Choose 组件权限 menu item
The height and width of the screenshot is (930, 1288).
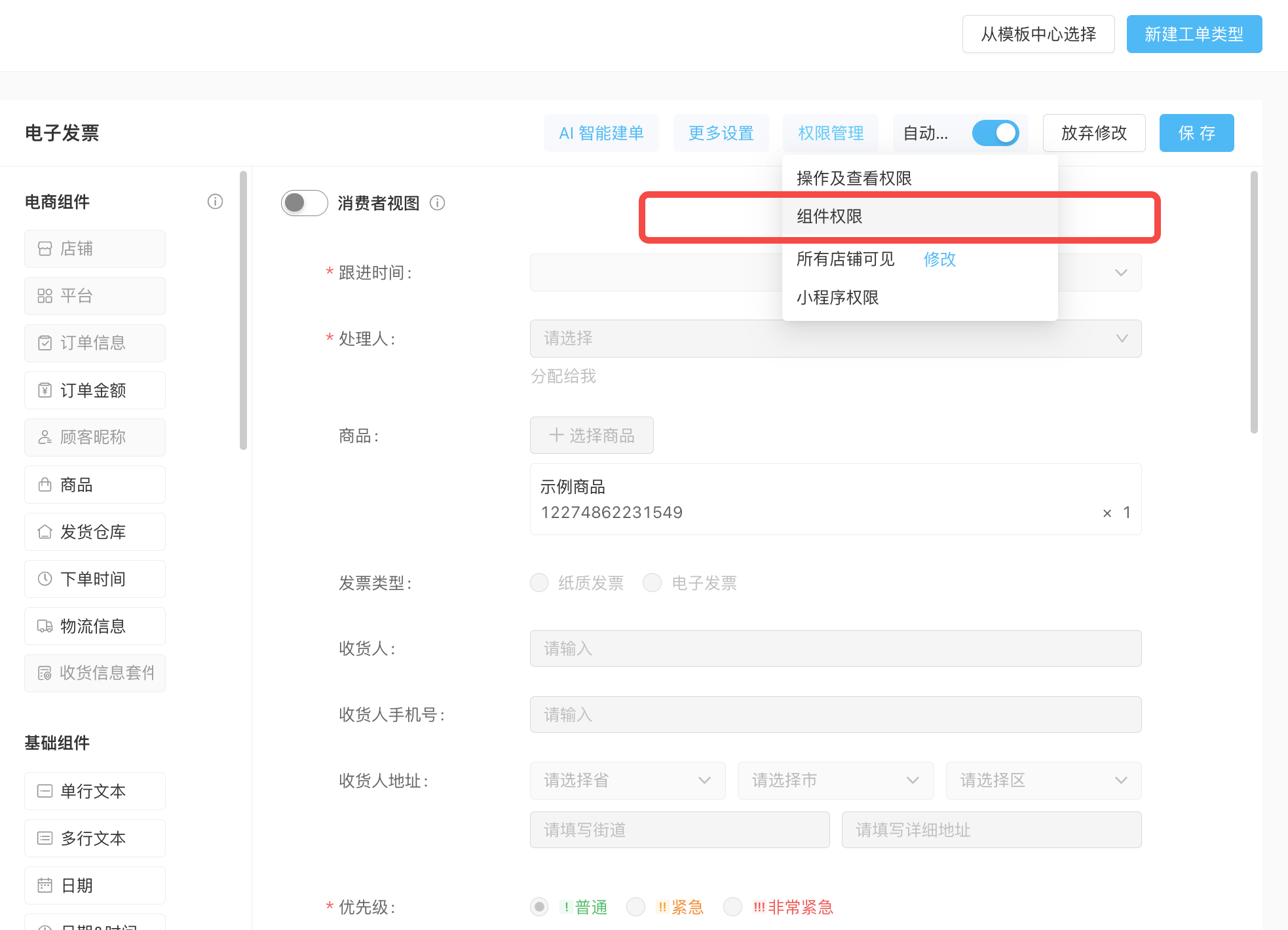tap(920, 216)
